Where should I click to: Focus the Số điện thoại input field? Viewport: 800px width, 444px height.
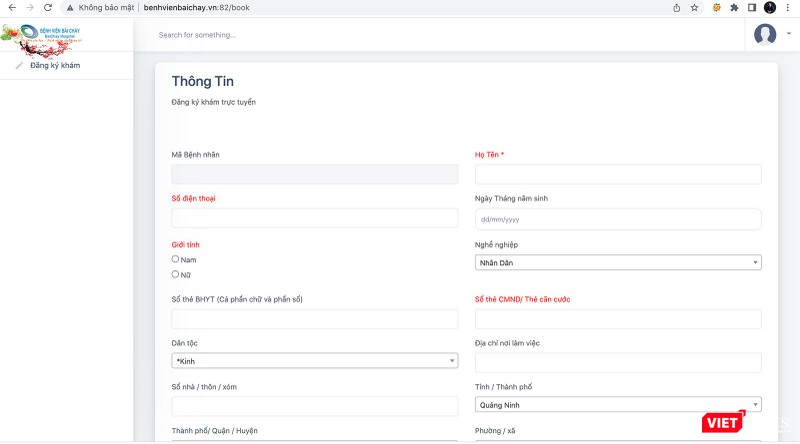[314, 218]
